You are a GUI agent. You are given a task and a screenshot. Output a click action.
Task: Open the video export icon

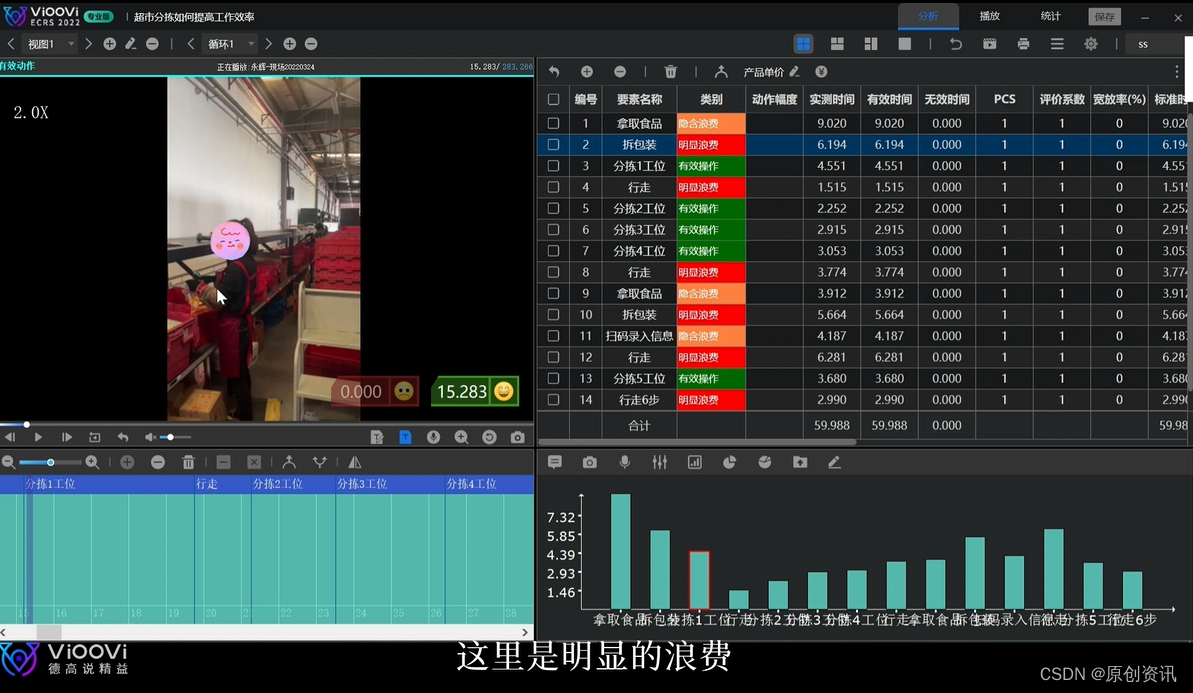(x=989, y=44)
